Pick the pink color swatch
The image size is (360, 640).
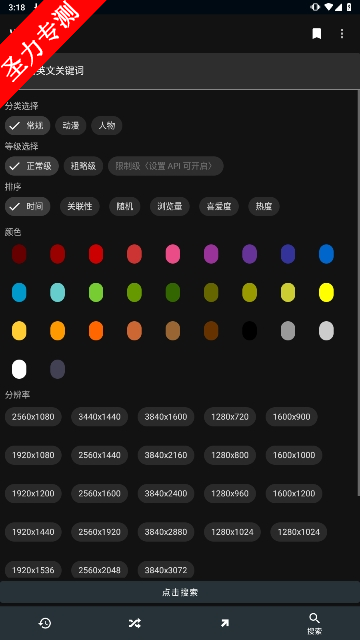[x=173, y=254]
